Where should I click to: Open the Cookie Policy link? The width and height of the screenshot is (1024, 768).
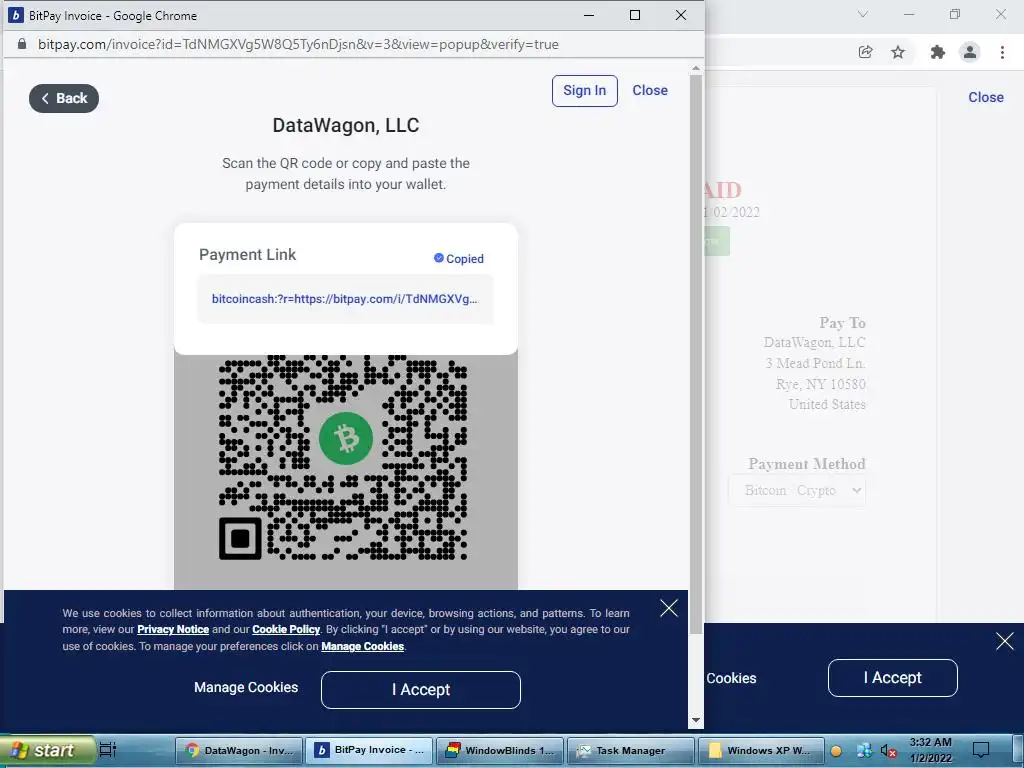click(x=286, y=630)
